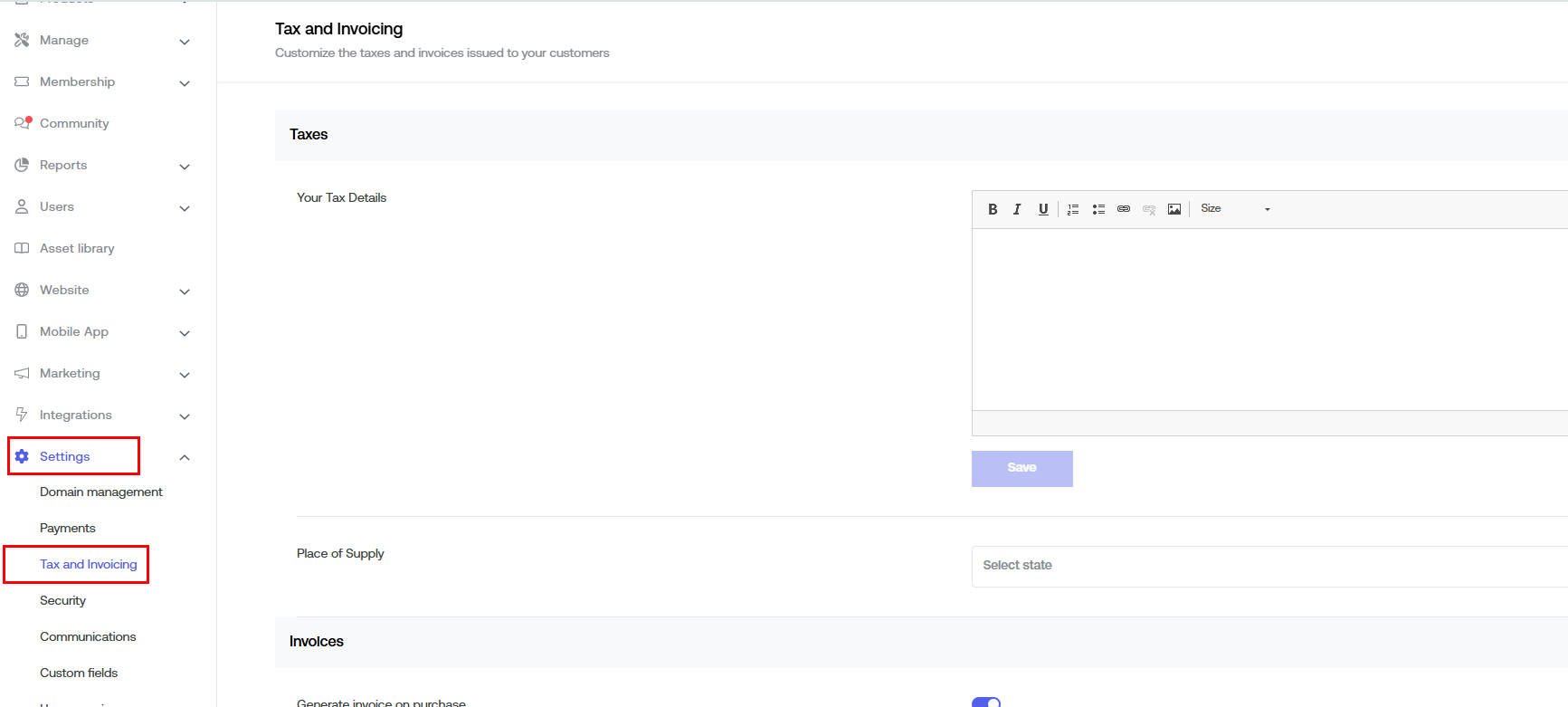Click the Settings gear icon in sidebar

pos(22,456)
